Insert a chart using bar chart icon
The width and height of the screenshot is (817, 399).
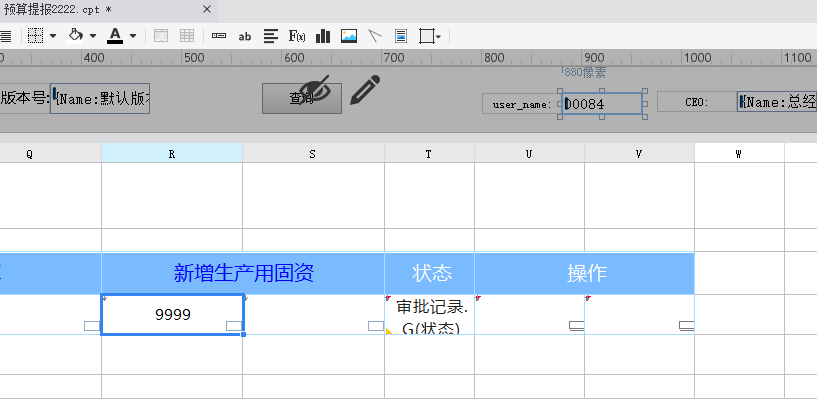point(323,36)
